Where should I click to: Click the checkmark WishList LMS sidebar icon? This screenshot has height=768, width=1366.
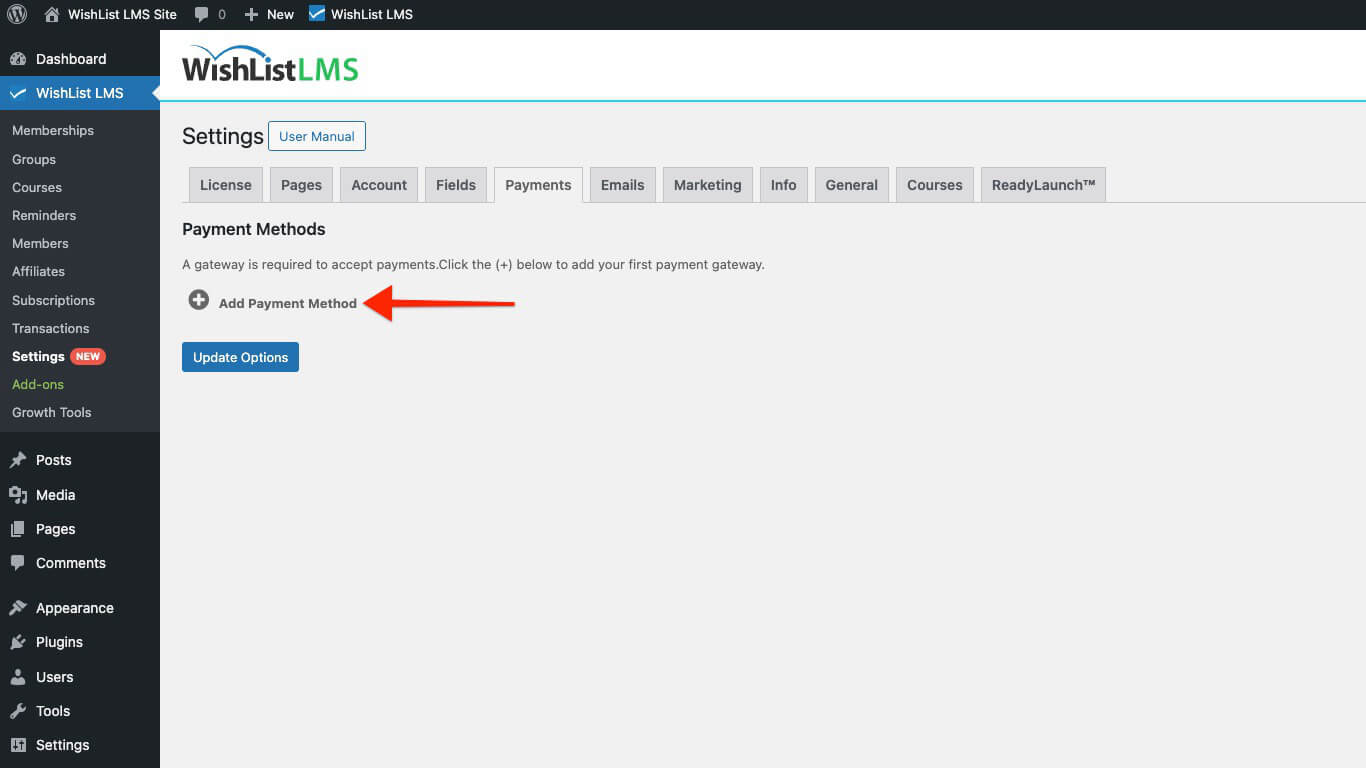tap(20, 93)
